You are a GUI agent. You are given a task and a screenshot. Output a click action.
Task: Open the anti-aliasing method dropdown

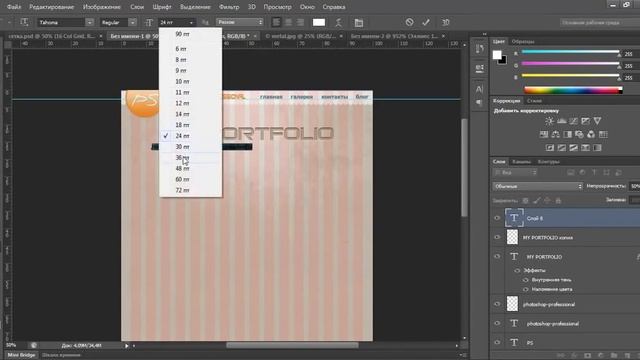(240, 22)
